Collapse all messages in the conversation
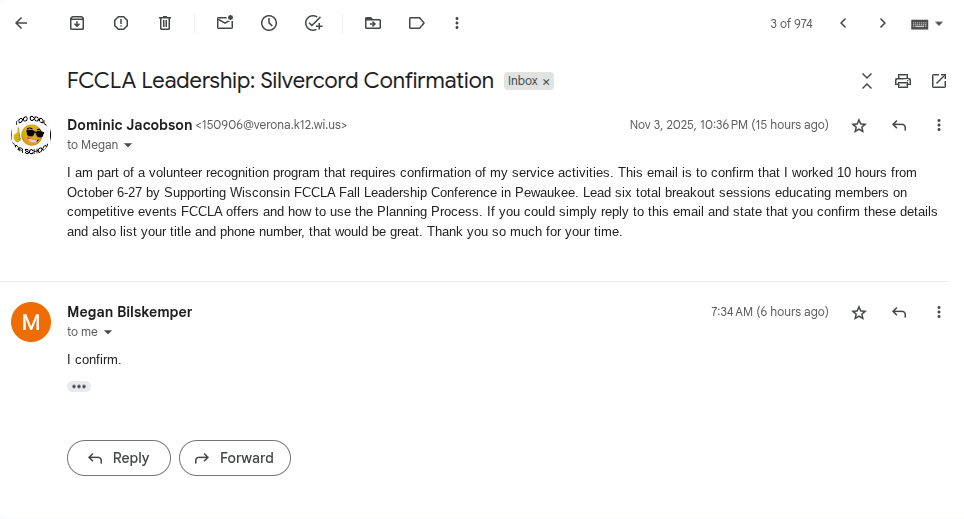This screenshot has height=519, width=964. [x=867, y=81]
